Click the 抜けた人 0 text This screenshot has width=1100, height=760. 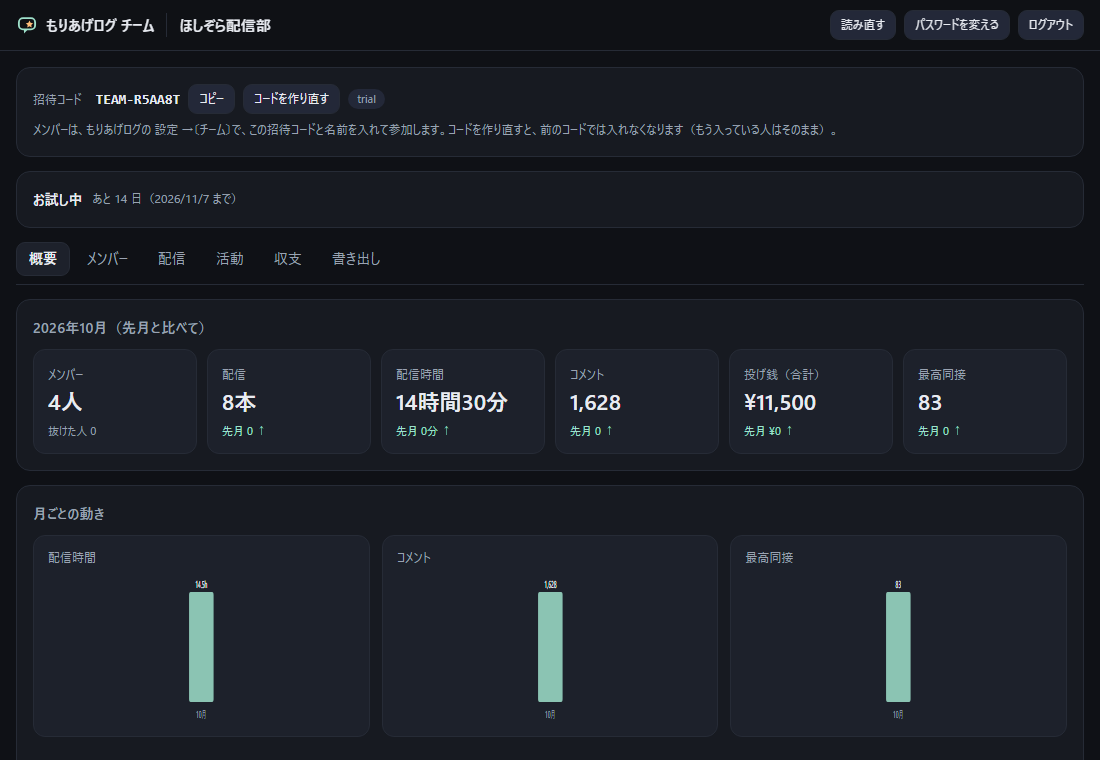(x=72, y=431)
